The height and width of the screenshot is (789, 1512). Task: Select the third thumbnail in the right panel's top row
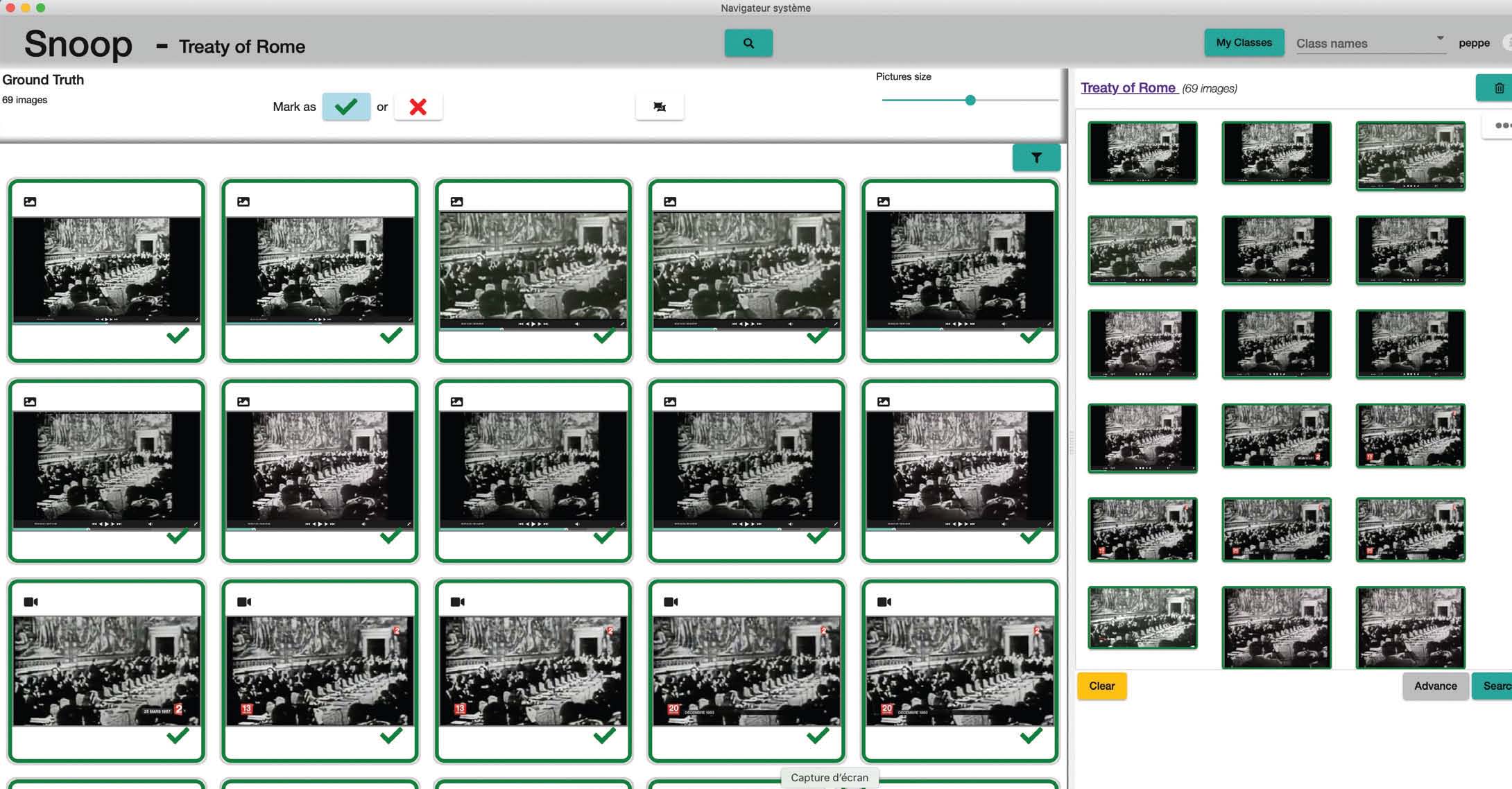[x=1410, y=155]
